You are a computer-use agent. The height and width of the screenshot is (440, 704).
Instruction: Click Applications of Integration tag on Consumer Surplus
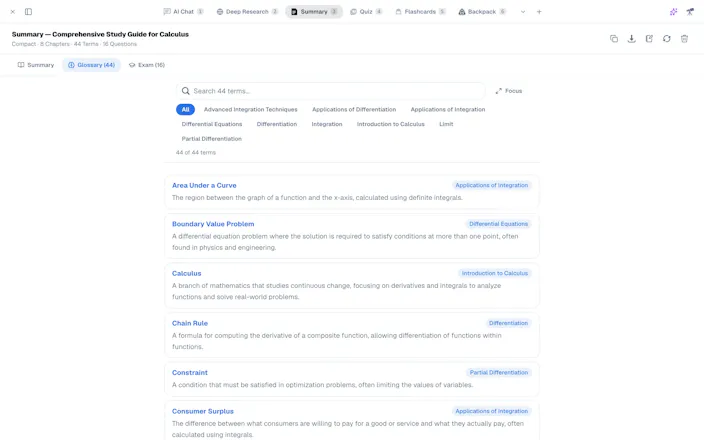pyautogui.click(x=492, y=411)
